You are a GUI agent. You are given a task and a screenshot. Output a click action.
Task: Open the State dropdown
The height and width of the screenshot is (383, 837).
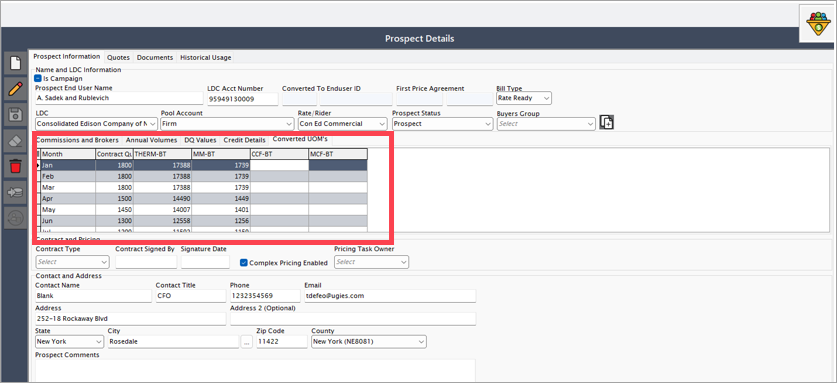point(70,341)
